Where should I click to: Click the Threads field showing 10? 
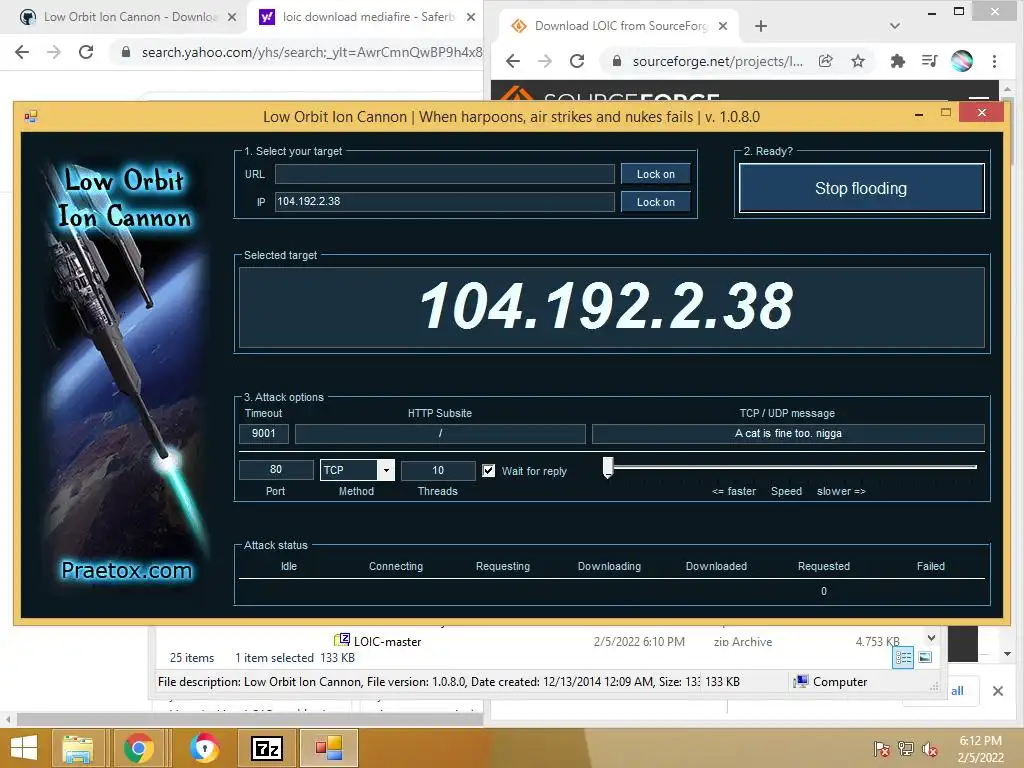(x=438, y=470)
